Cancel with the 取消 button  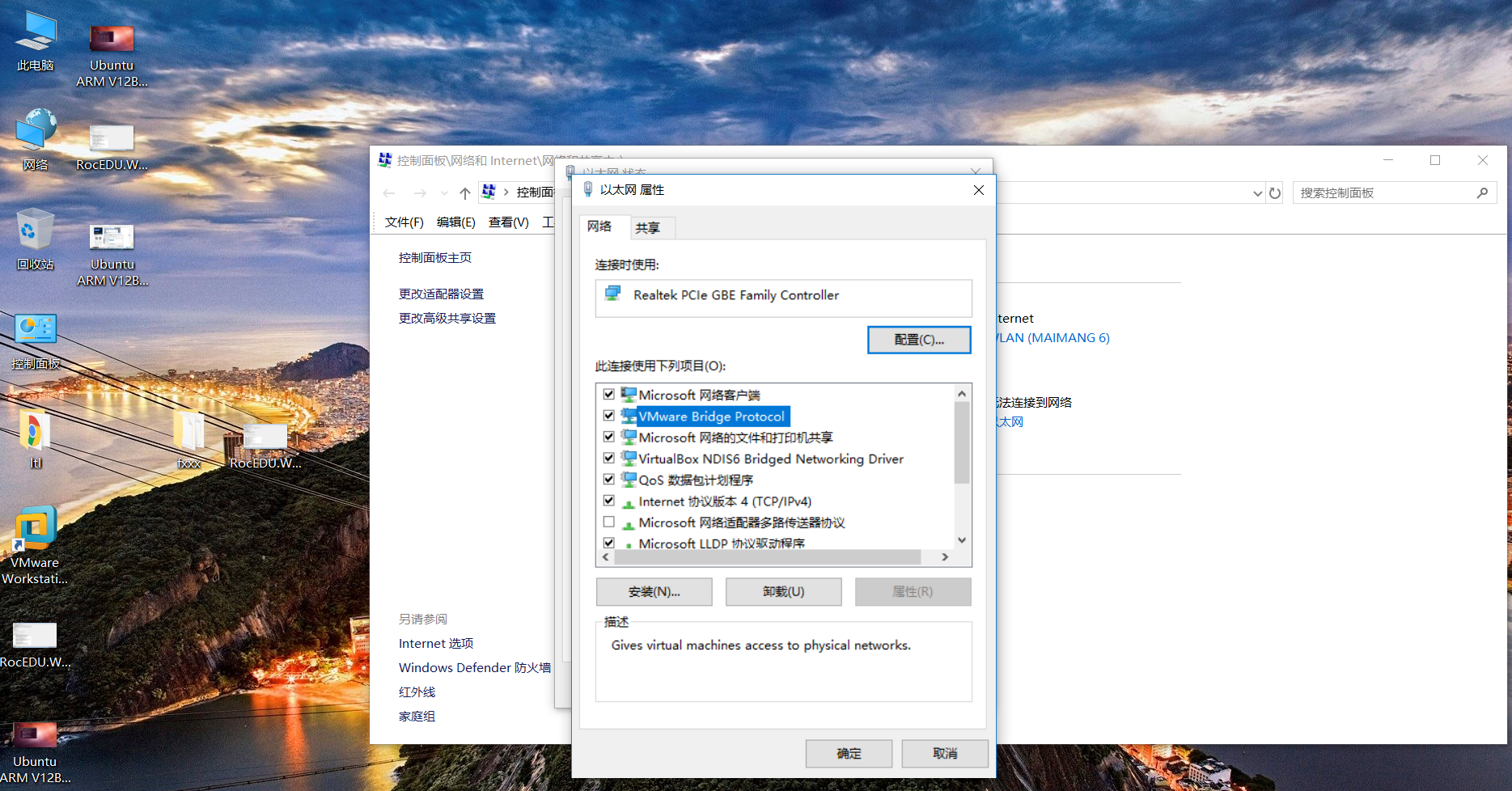[945, 753]
